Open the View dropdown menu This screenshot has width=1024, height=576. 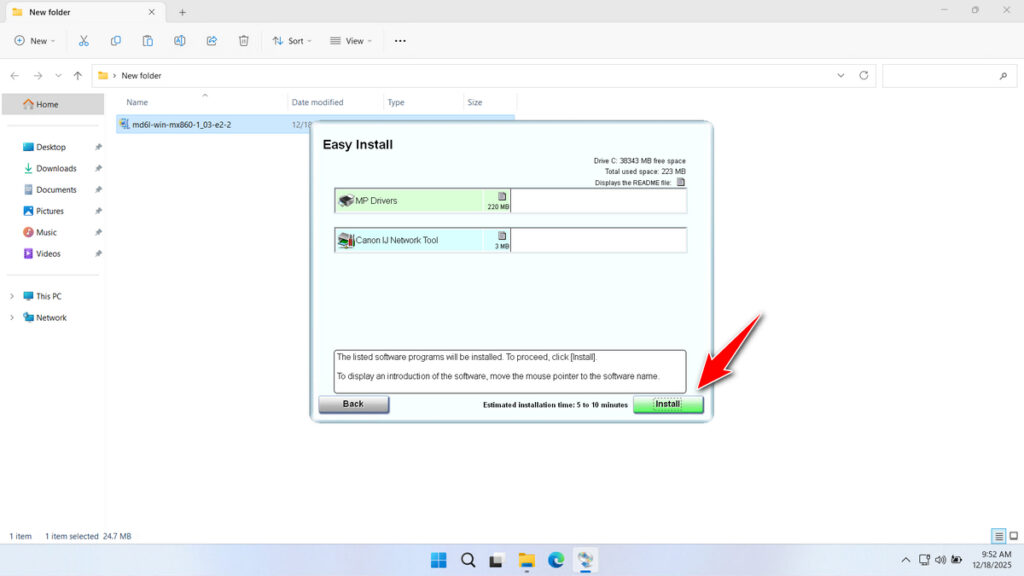350,41
